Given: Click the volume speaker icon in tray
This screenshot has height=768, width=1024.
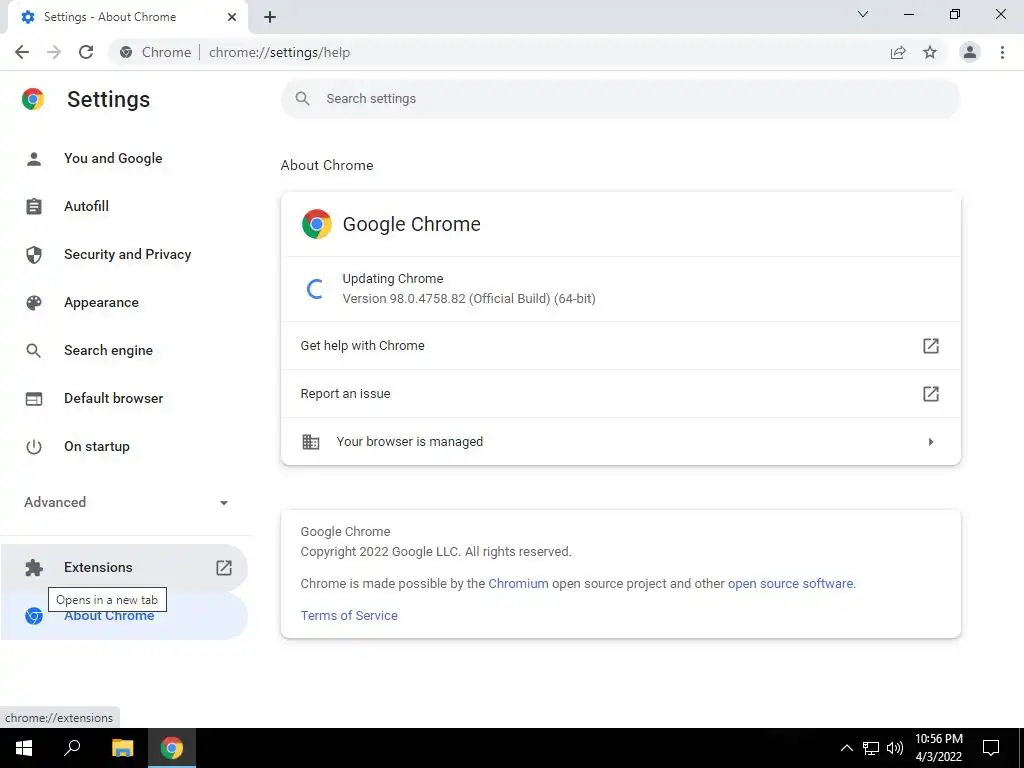Looking at the screenshot, I should (x=895, y=748).
